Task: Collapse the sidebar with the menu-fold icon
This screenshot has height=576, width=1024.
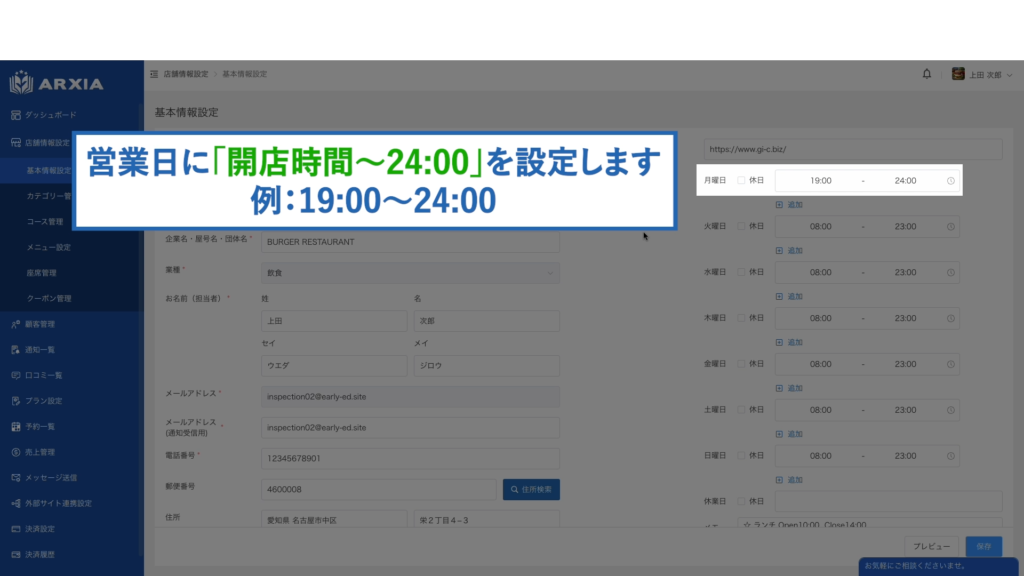Action: (154, 74)
